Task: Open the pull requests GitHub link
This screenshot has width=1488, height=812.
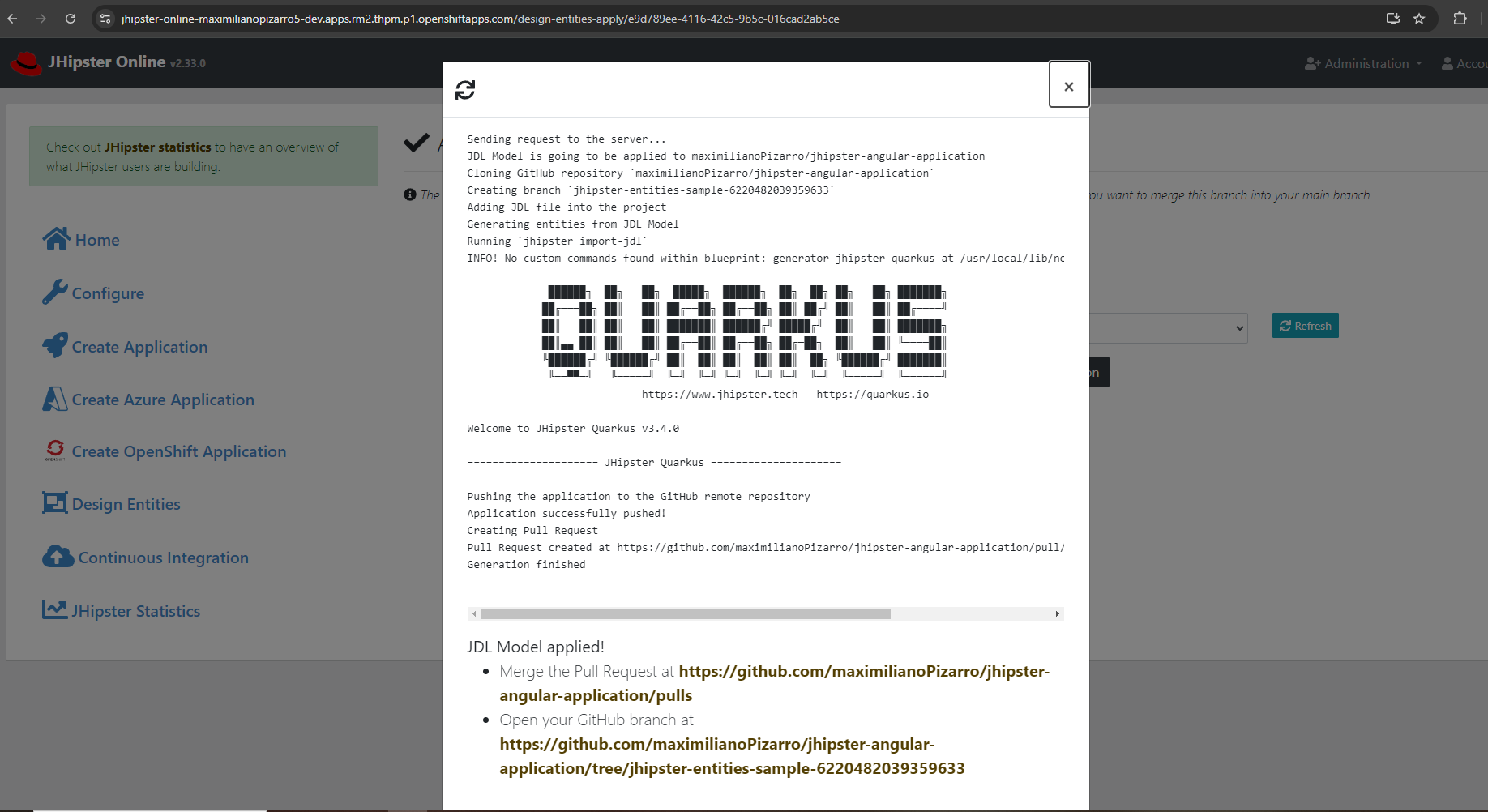Action: 774,683
